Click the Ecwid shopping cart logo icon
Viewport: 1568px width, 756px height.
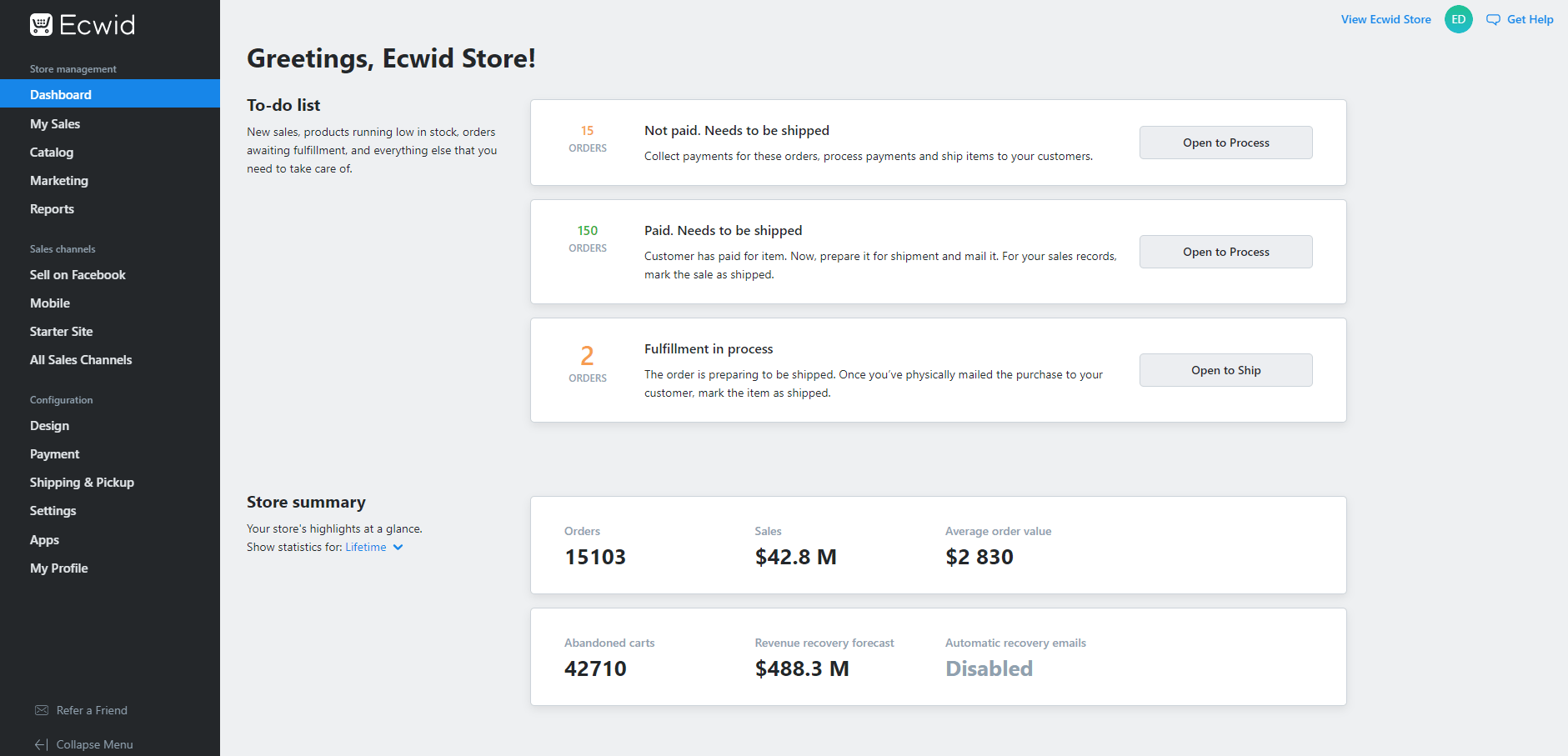click(41, 25)
